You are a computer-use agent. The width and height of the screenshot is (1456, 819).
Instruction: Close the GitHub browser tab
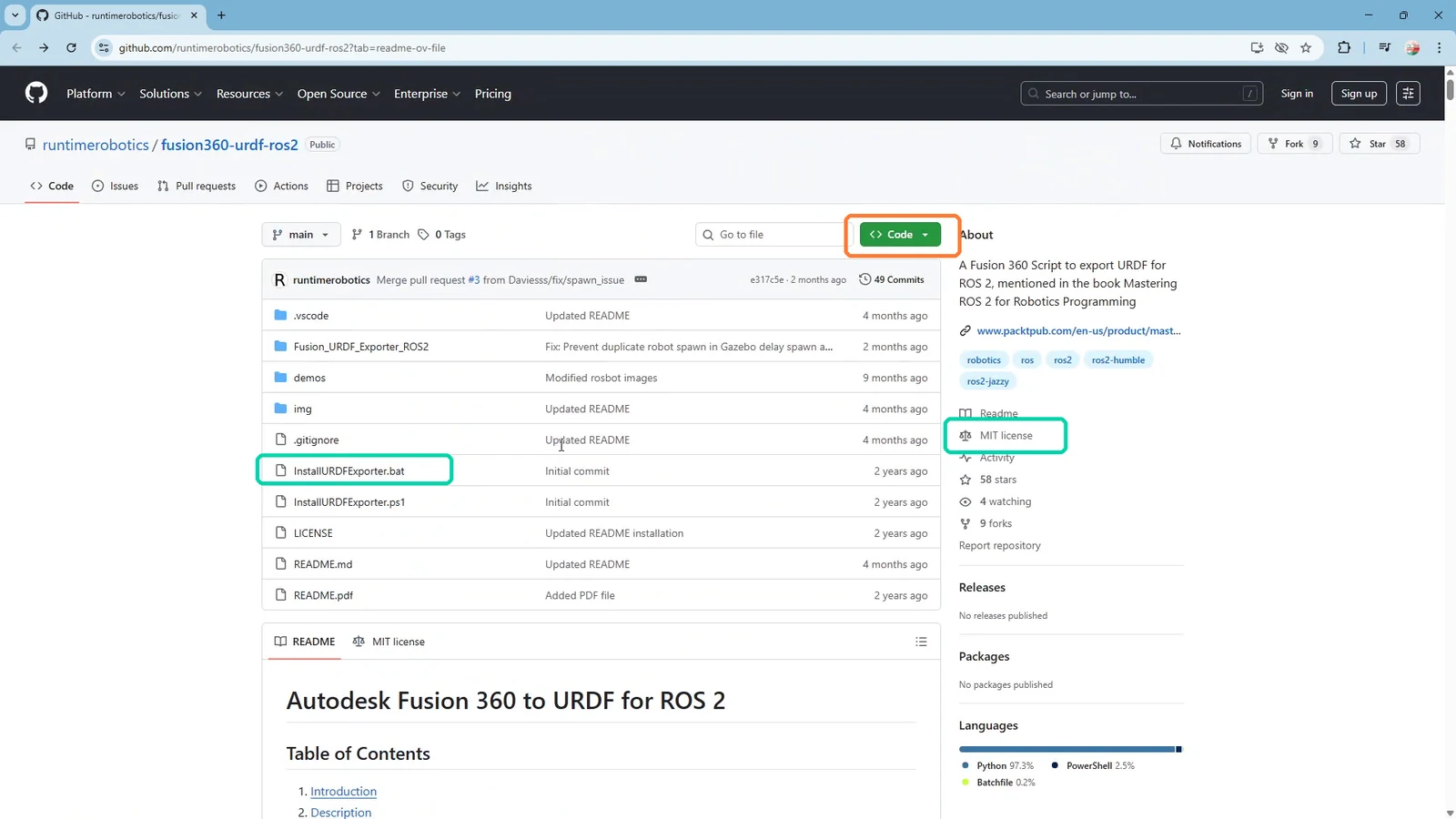[x=194, y=15]
